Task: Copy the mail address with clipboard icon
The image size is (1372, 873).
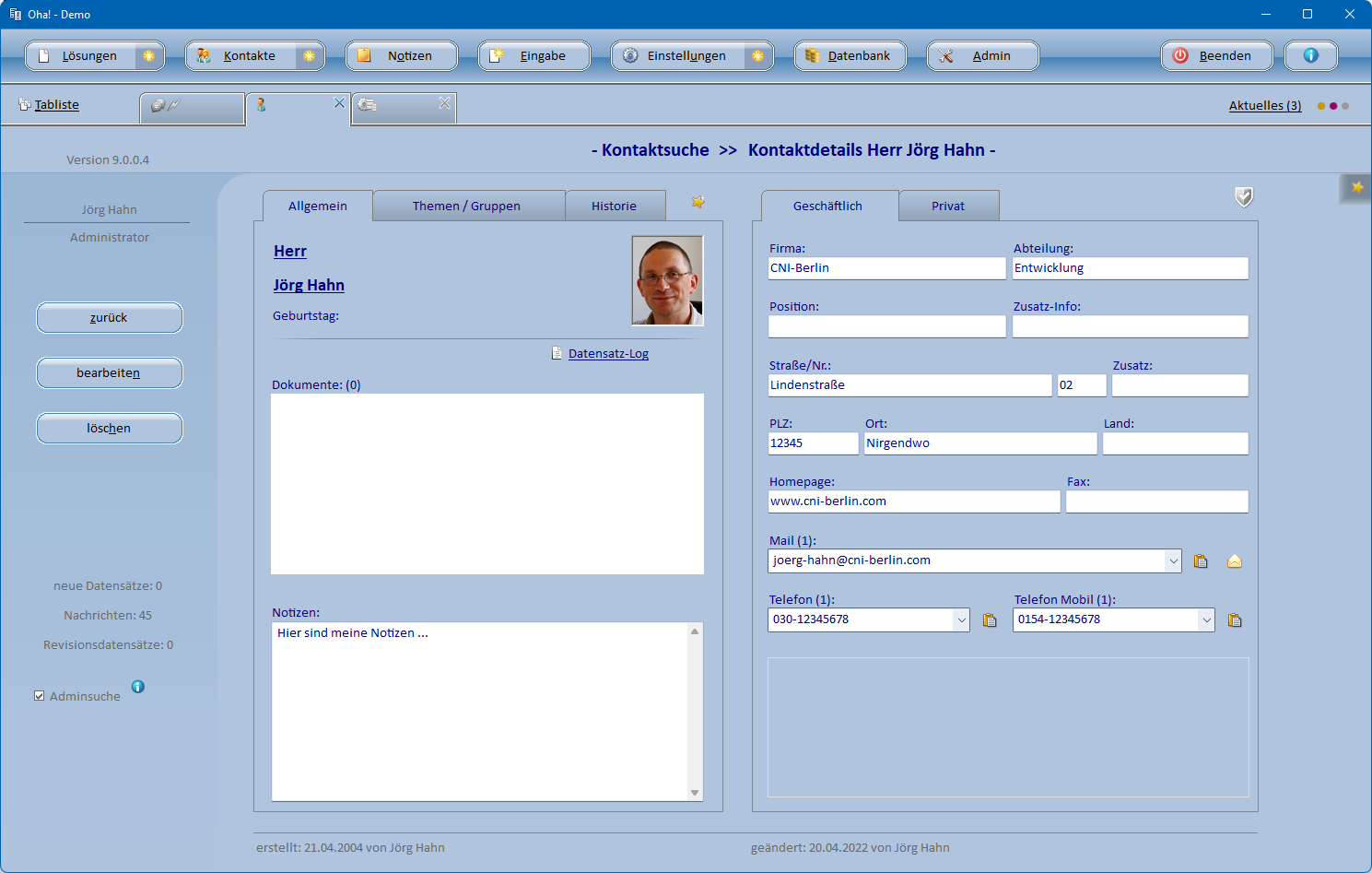Action: click(1201, 561)
